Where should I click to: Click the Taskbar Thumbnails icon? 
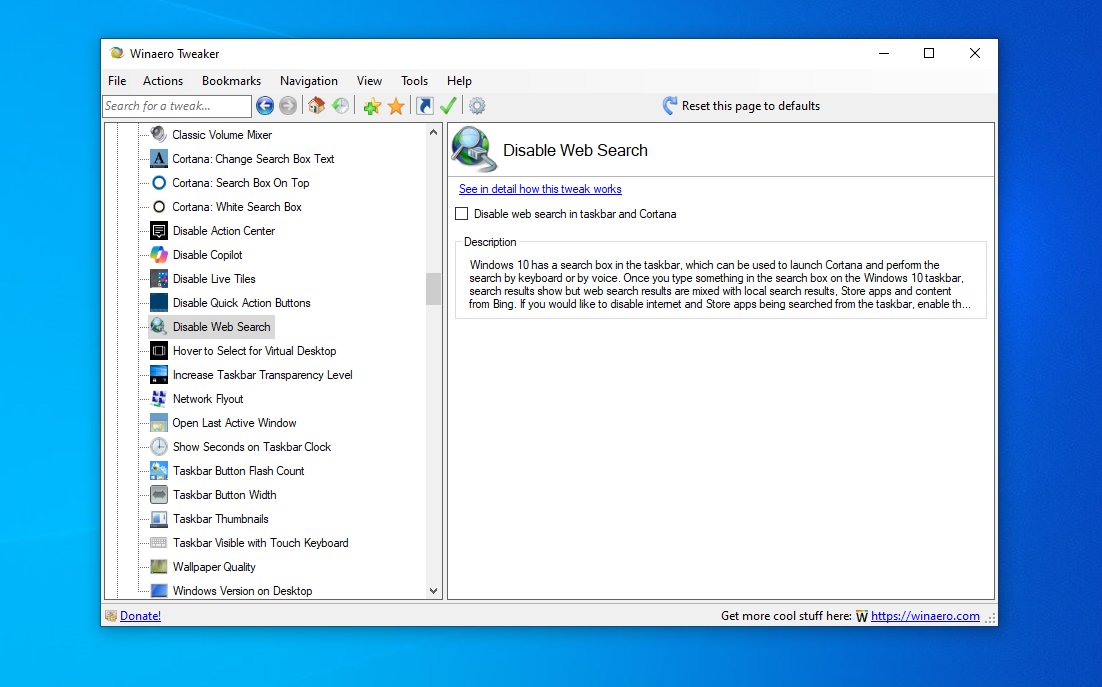tap(159, 519)
